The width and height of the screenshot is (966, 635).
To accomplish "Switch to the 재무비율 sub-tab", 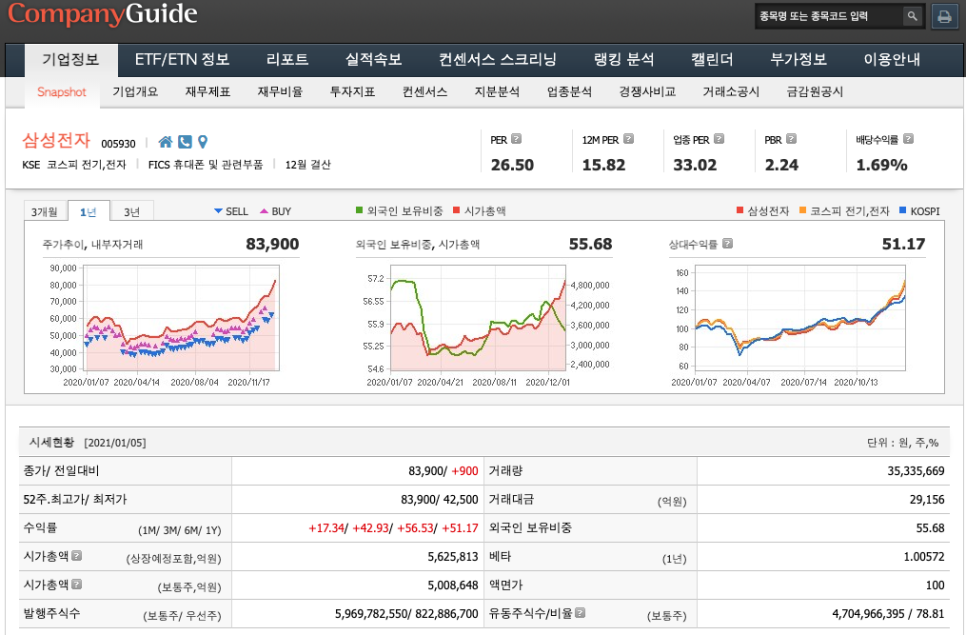I will (280, 92).
